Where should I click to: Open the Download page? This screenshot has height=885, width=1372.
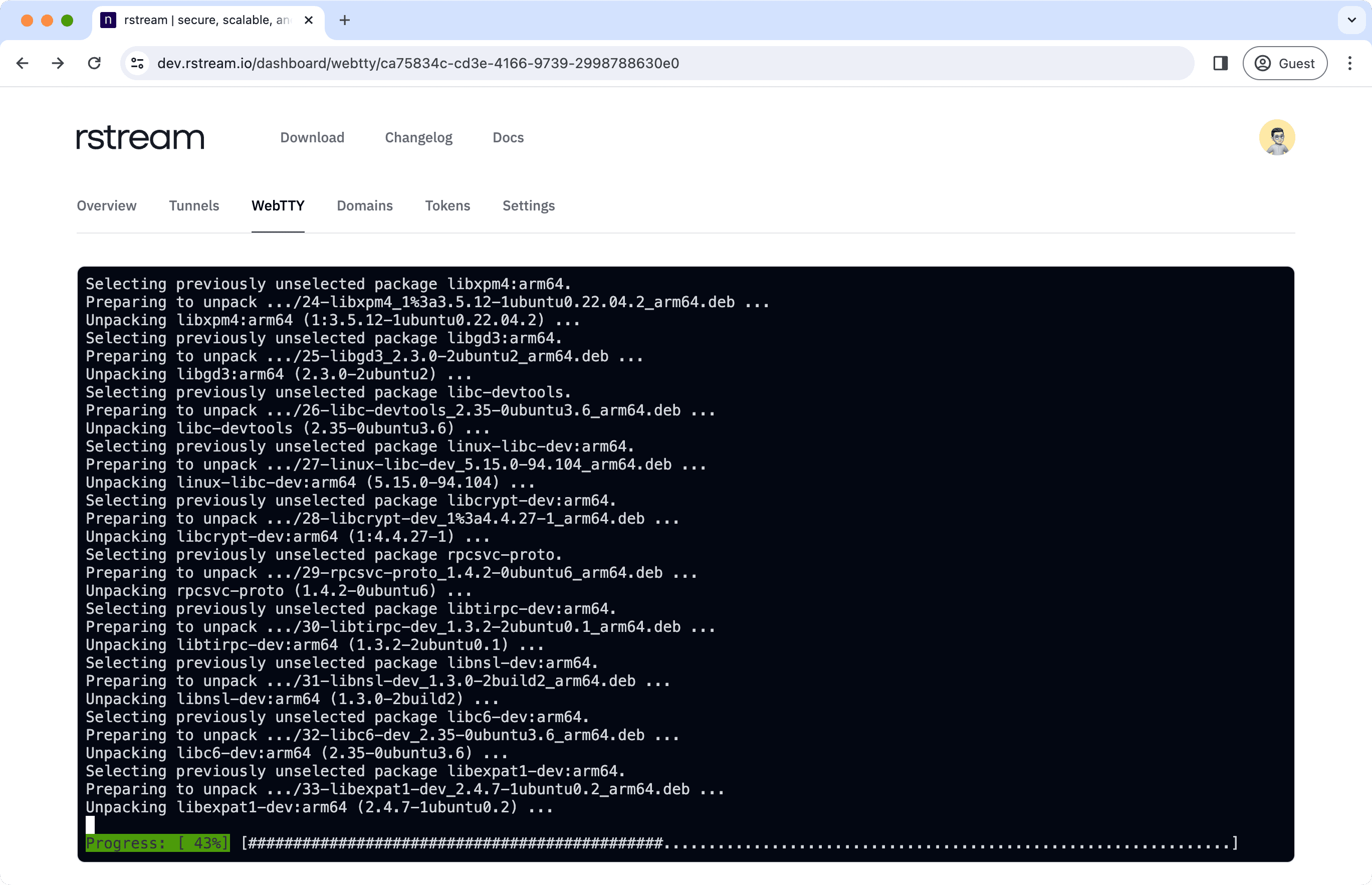[312, 137]
